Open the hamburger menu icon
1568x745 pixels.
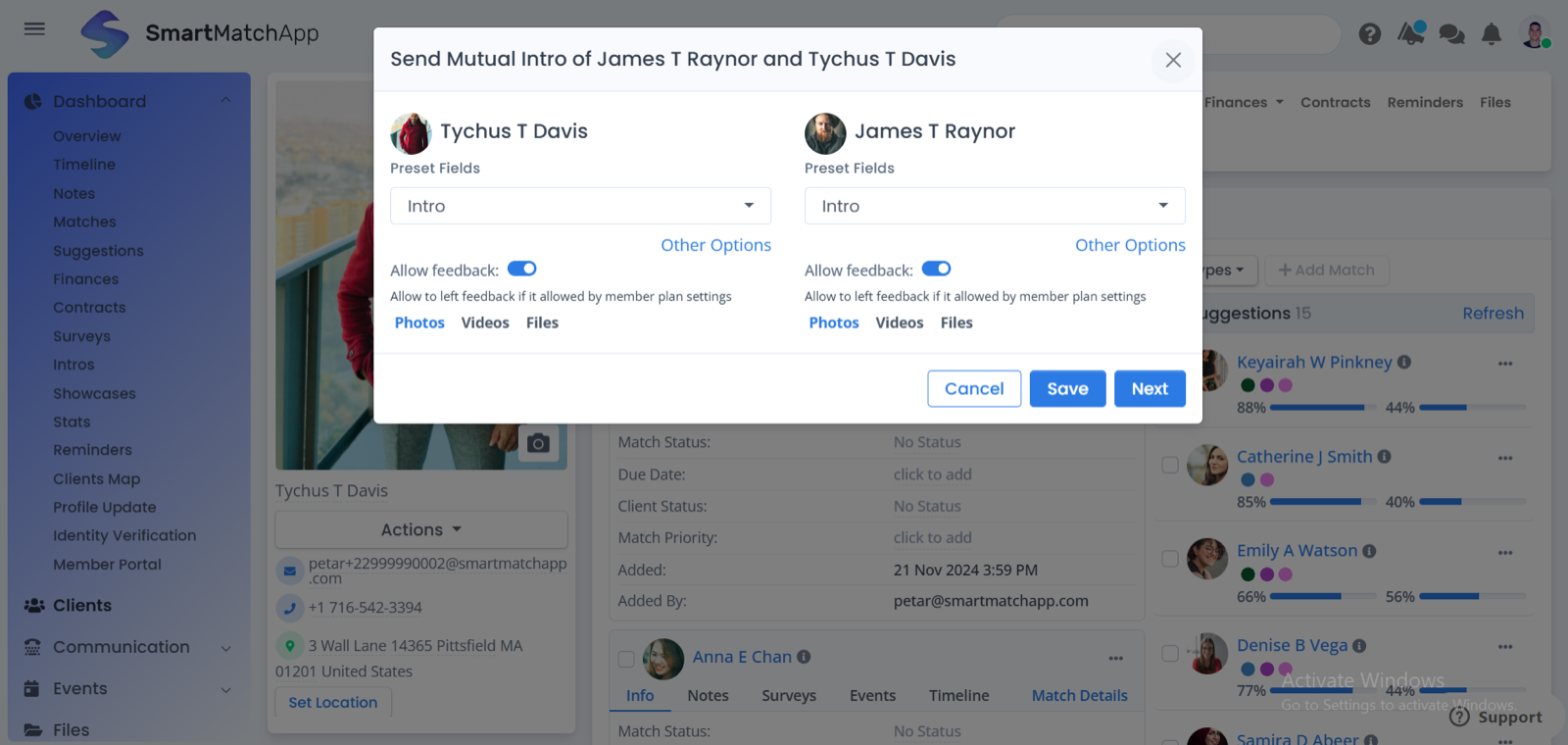(x=34, y=28)
